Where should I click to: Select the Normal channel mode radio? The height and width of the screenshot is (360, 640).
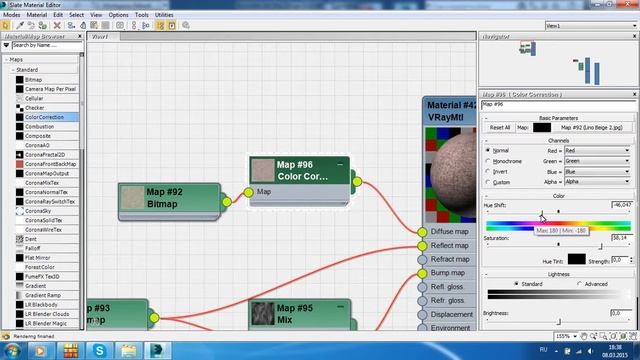(x=487, y=151)
